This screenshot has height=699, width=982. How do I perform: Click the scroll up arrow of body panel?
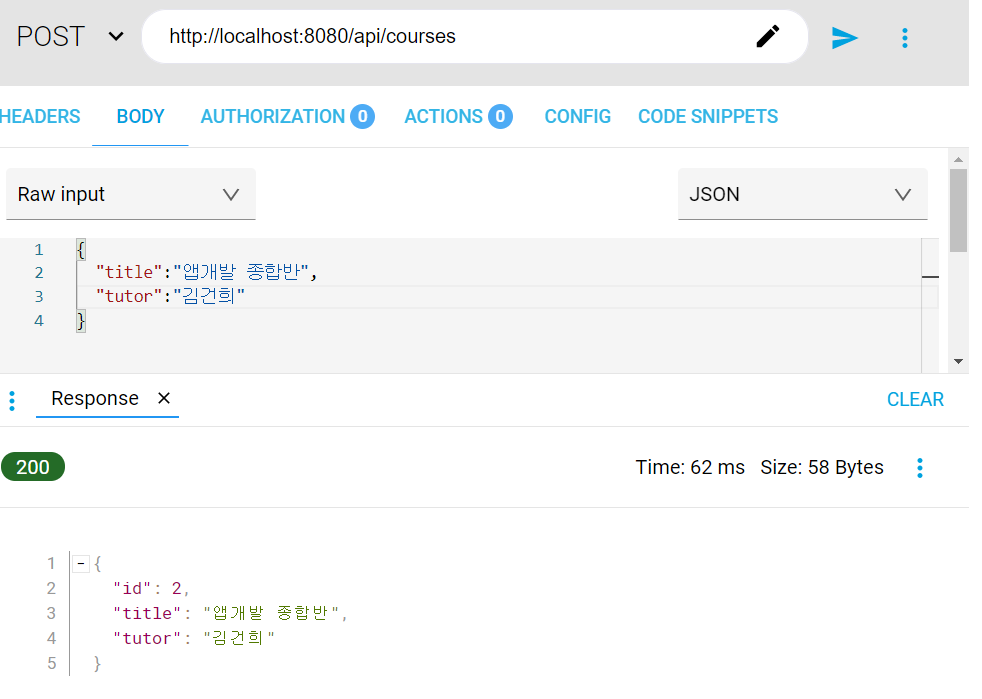tap(958, 159)
